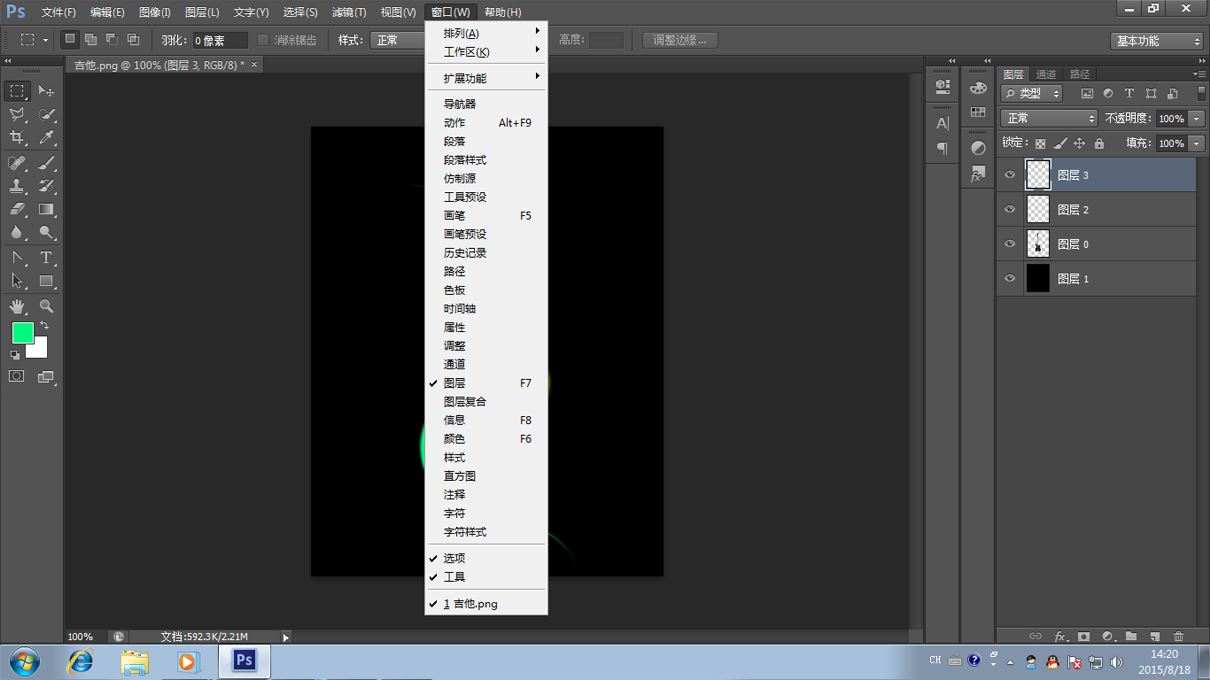Open the fill 填充 slider arrow
The image size is (1210, 680).
pos(1197,143)
